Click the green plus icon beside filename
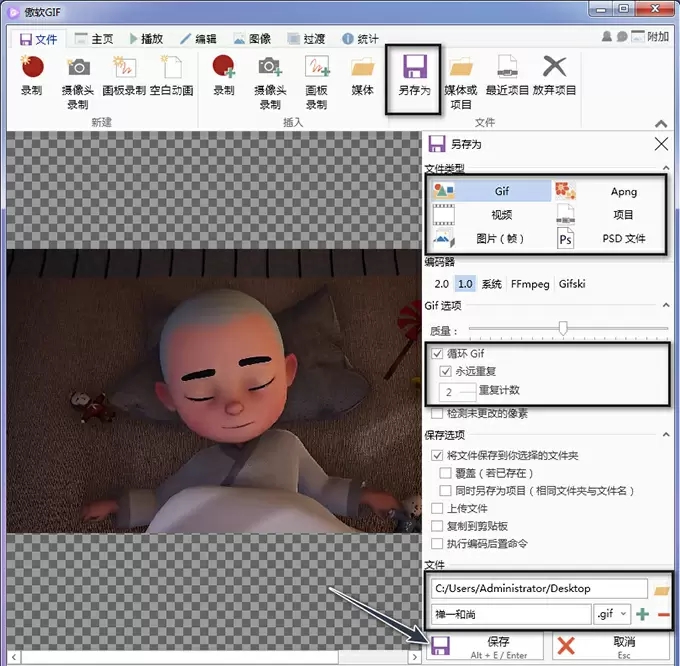Viewport: 680px width, 666px height. [642, 613]
